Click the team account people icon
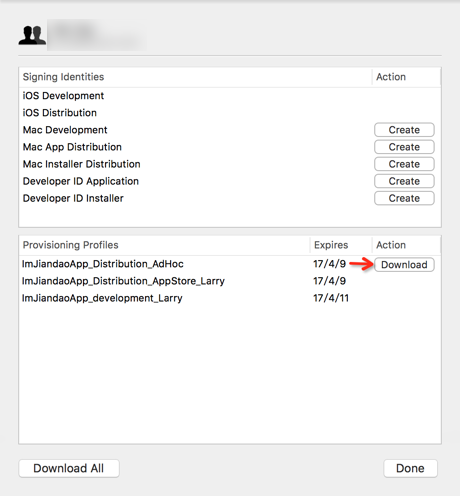The height and width of the screenshot is (496, 460). click(32, 35)
